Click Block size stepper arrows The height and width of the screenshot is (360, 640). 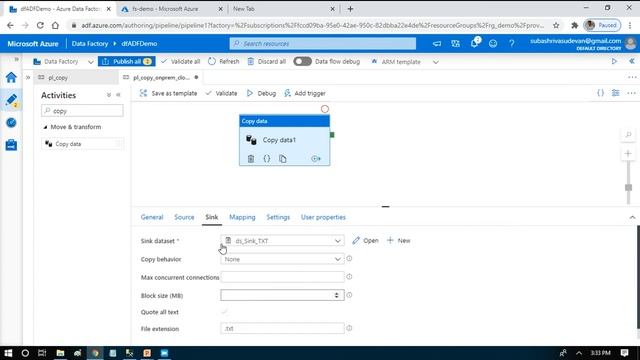coord(337,295)
